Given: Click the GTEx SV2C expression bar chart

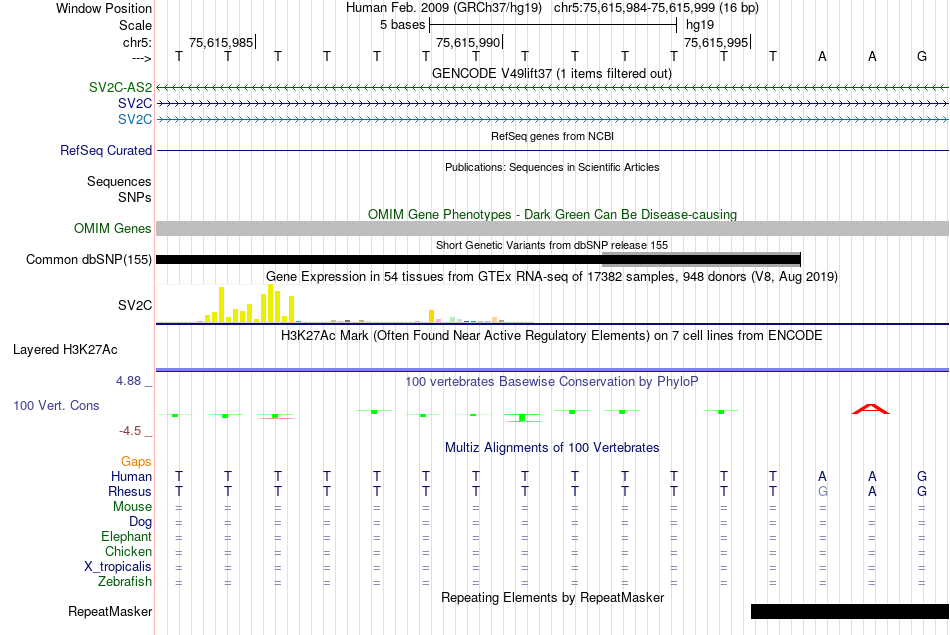Looking at the screenshot, I should coord(345,304).
